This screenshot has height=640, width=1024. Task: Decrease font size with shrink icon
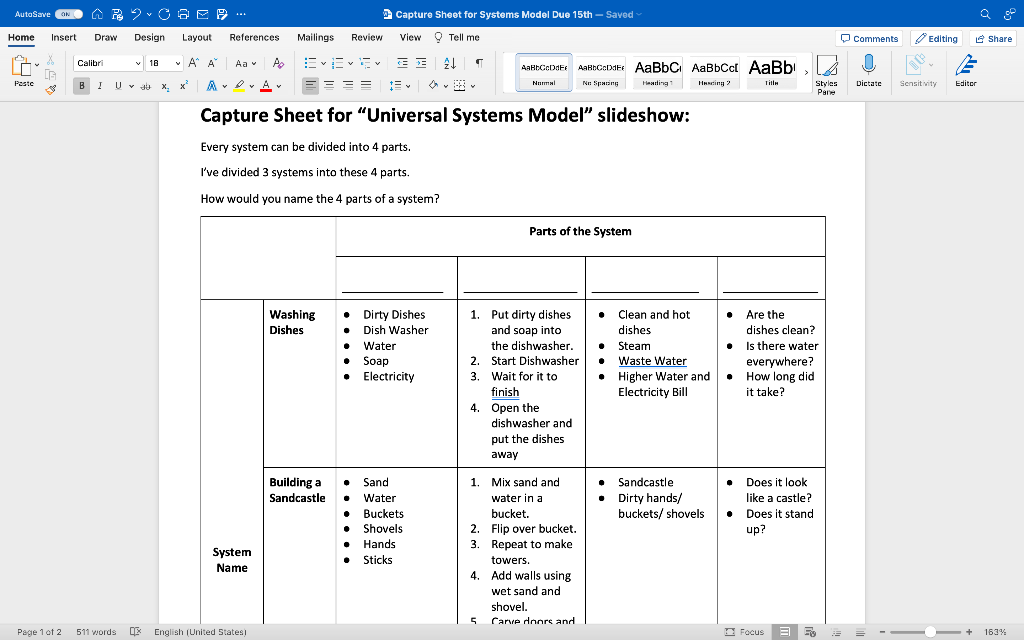(x=212, y=63)
